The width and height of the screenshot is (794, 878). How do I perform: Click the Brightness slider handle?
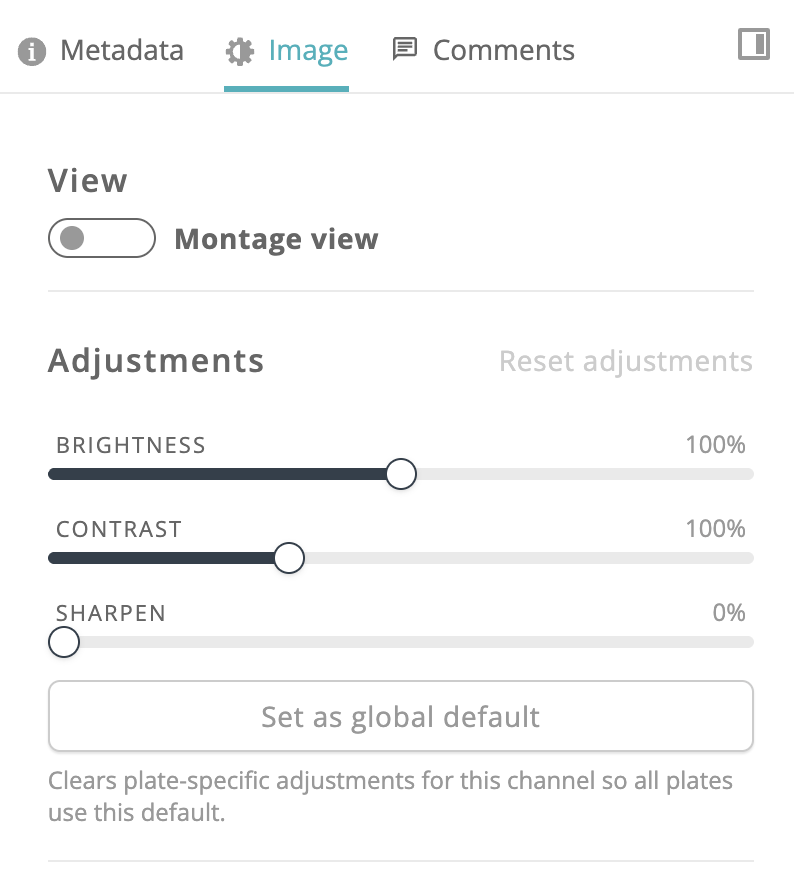point(401,474)
